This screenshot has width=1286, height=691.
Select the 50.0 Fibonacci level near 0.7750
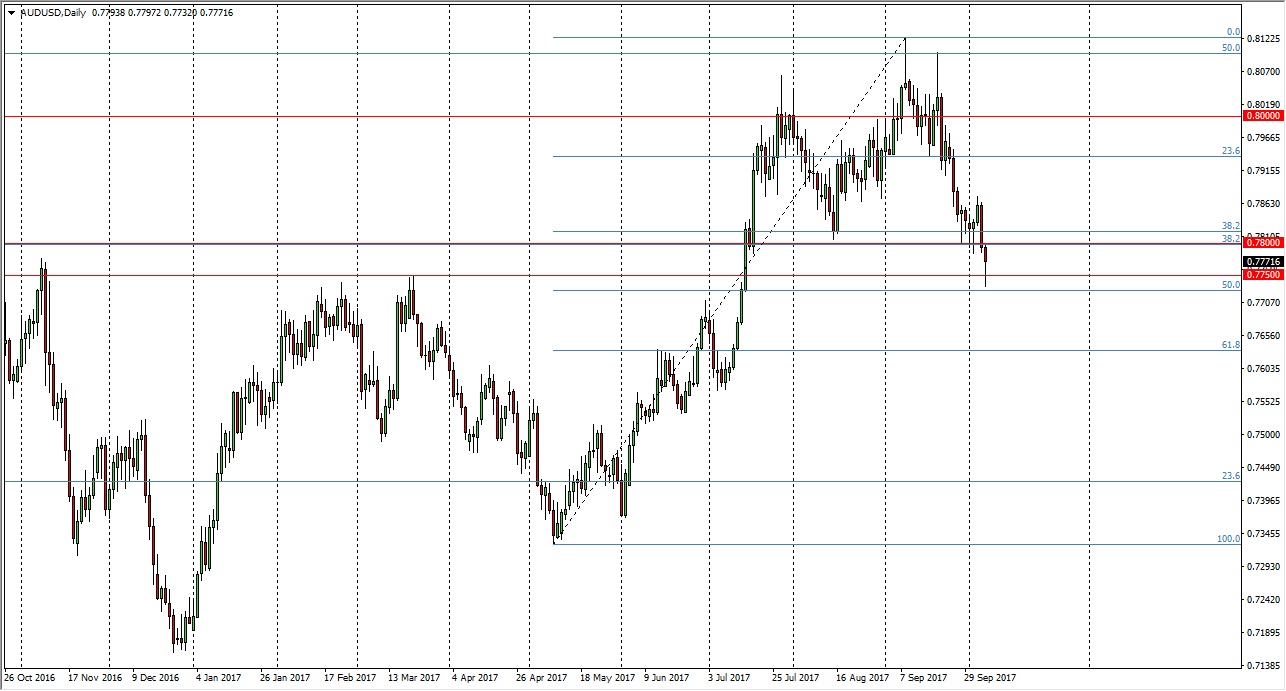(700, 292)
